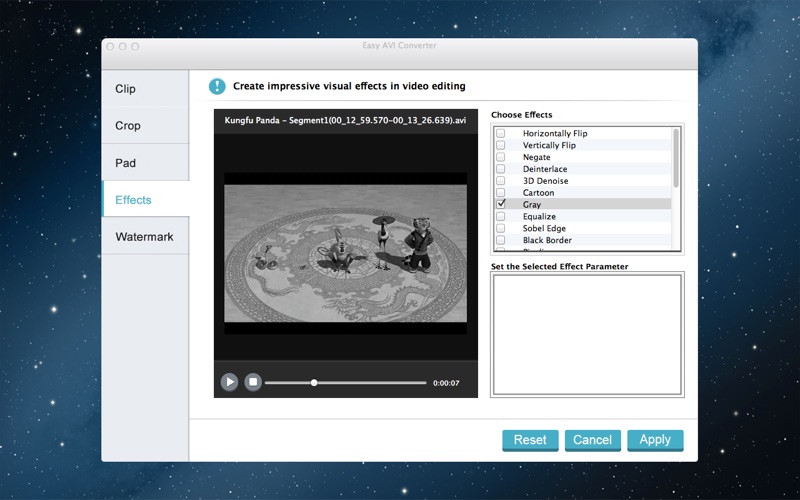Image resolution: width=800 pixels, height=500 pixels.
Task: Select the Effects tab
Action: 145,200
